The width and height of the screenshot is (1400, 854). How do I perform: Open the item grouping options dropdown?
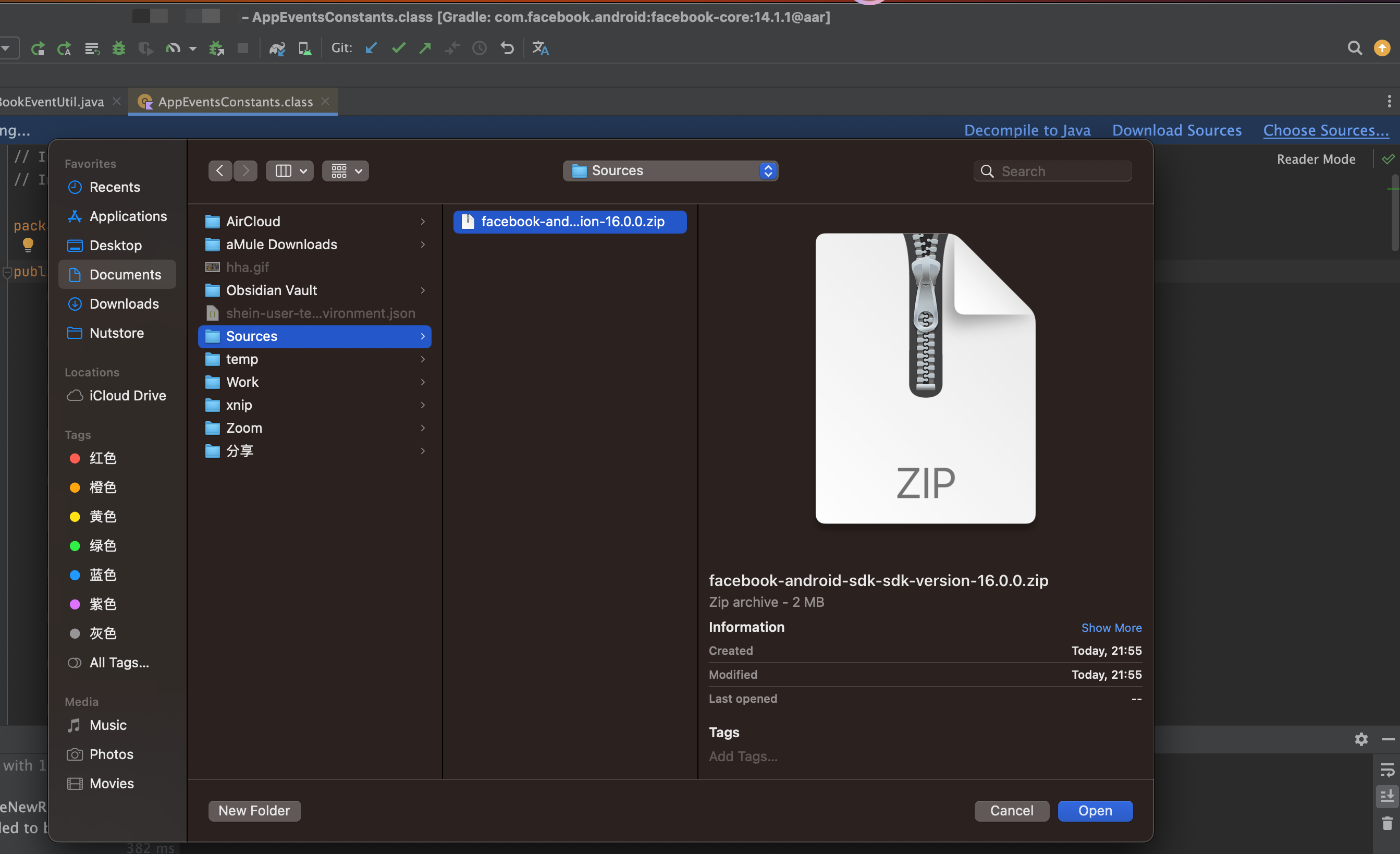click(346, 170)
